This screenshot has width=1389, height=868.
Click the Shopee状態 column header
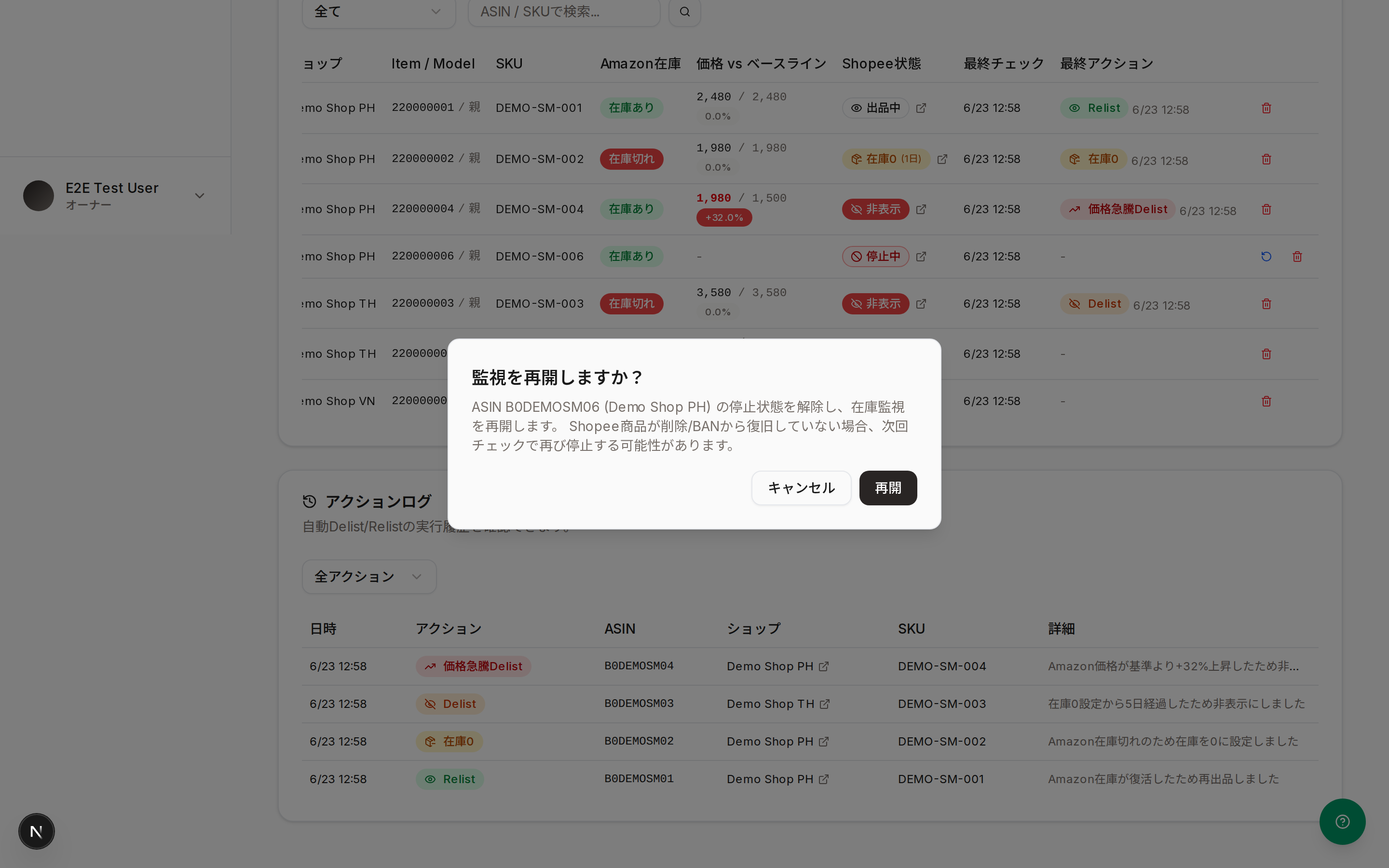881,64
